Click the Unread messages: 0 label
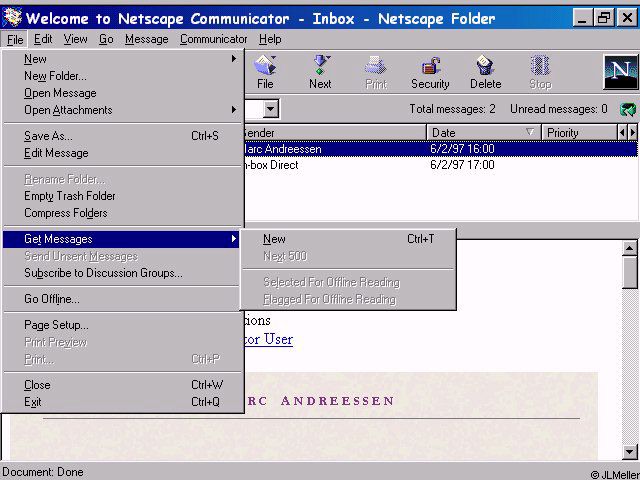Image resolution: width=640 pixels, height=480 pixels. click(558, 109)
